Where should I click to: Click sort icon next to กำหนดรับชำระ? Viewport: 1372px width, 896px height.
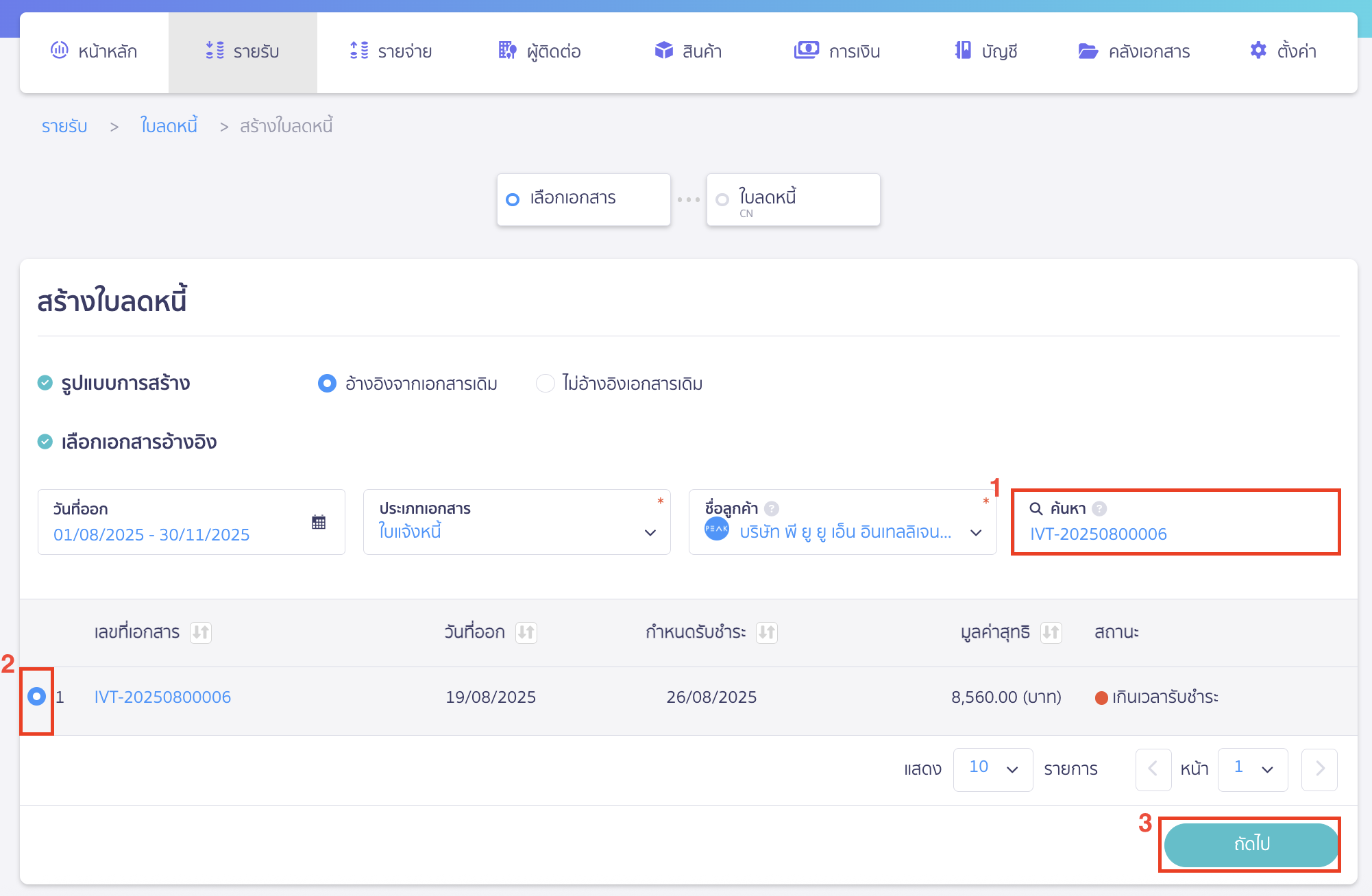(x=766, y=632)
